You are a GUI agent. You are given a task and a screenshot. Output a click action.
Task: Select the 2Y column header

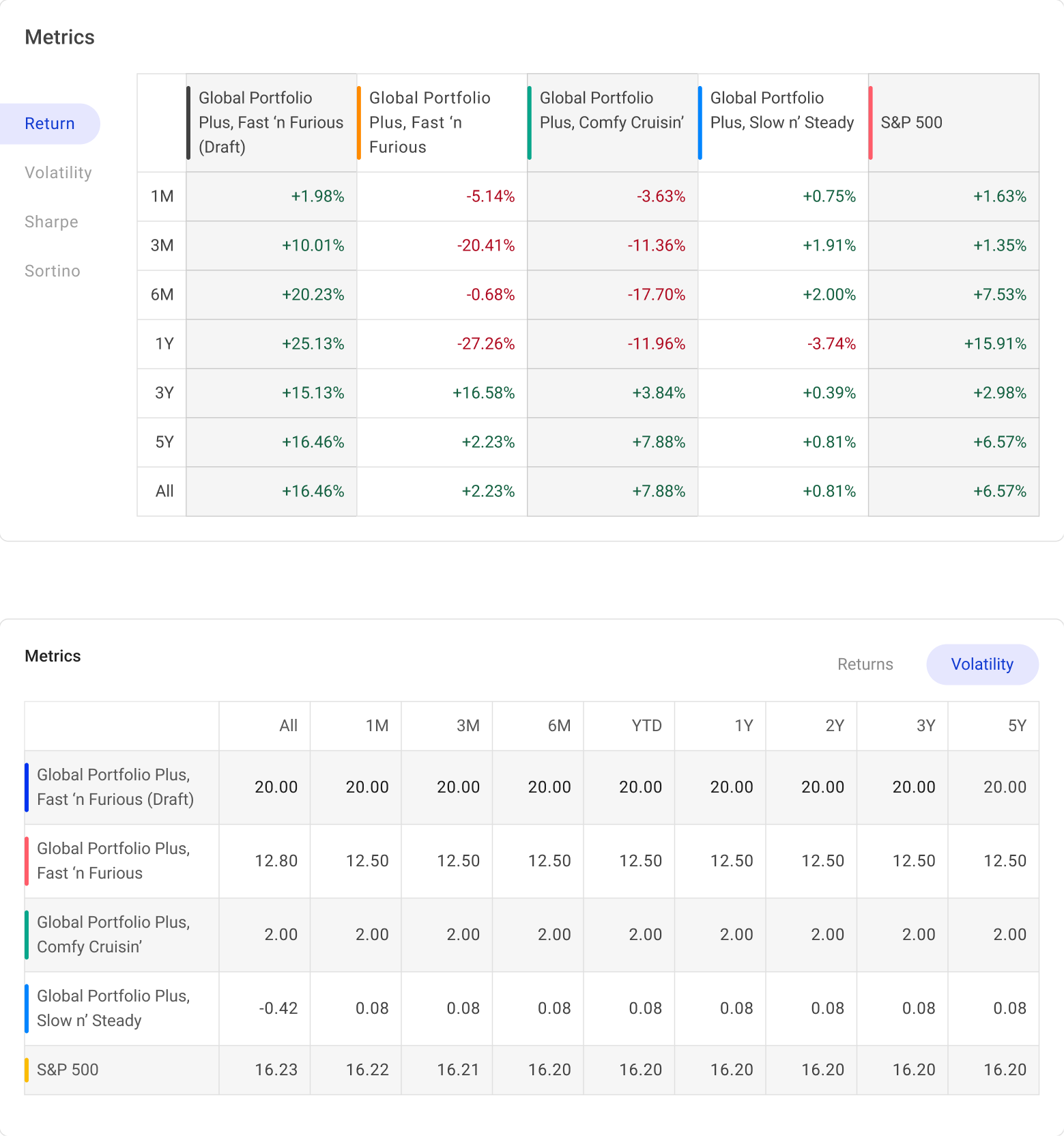[834, 726]
